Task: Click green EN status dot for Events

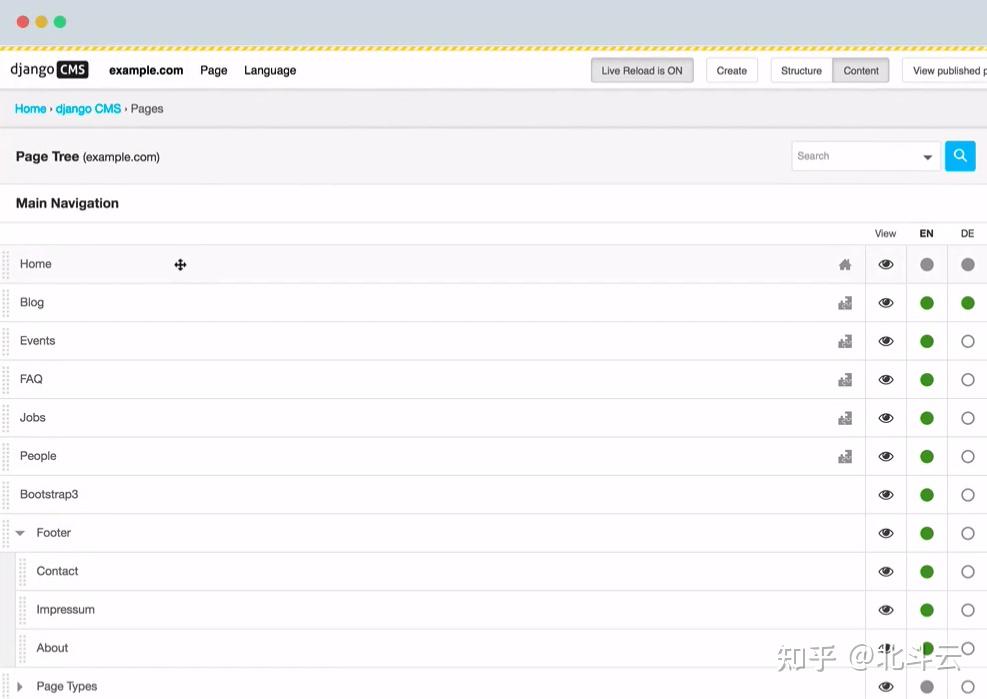Action: pos(927,341)
